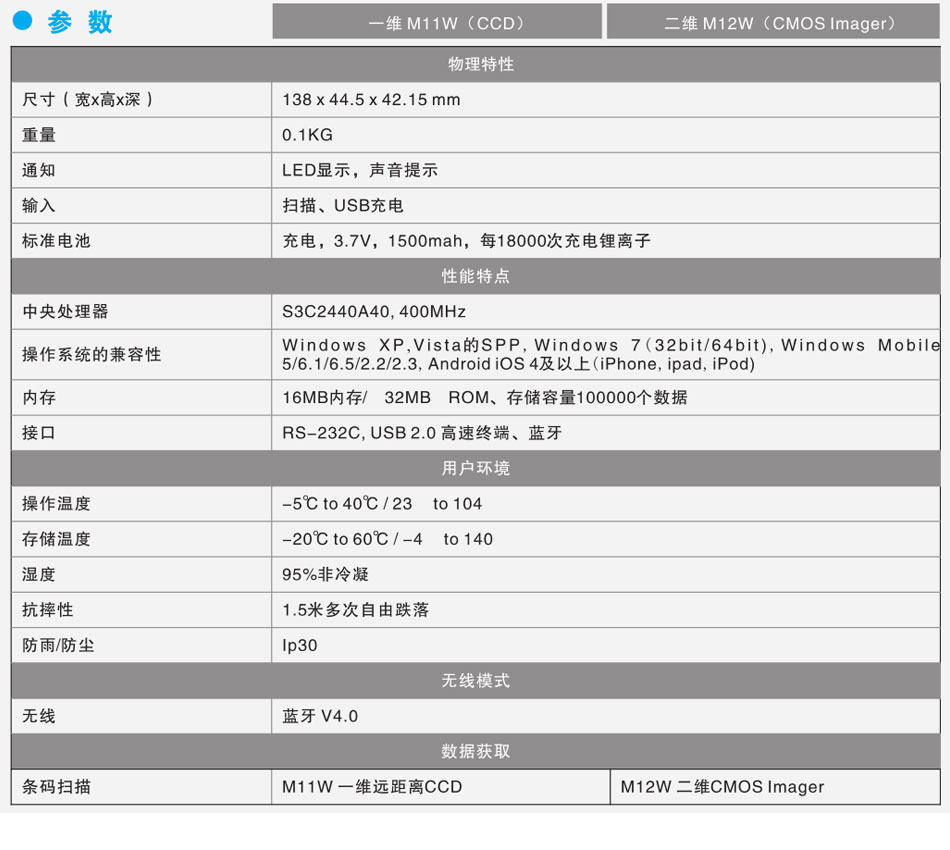The height and width of the screenshot is (850, 950).
Task: Click the blue circle bullet beside 参数
Action: coord(24,21)
